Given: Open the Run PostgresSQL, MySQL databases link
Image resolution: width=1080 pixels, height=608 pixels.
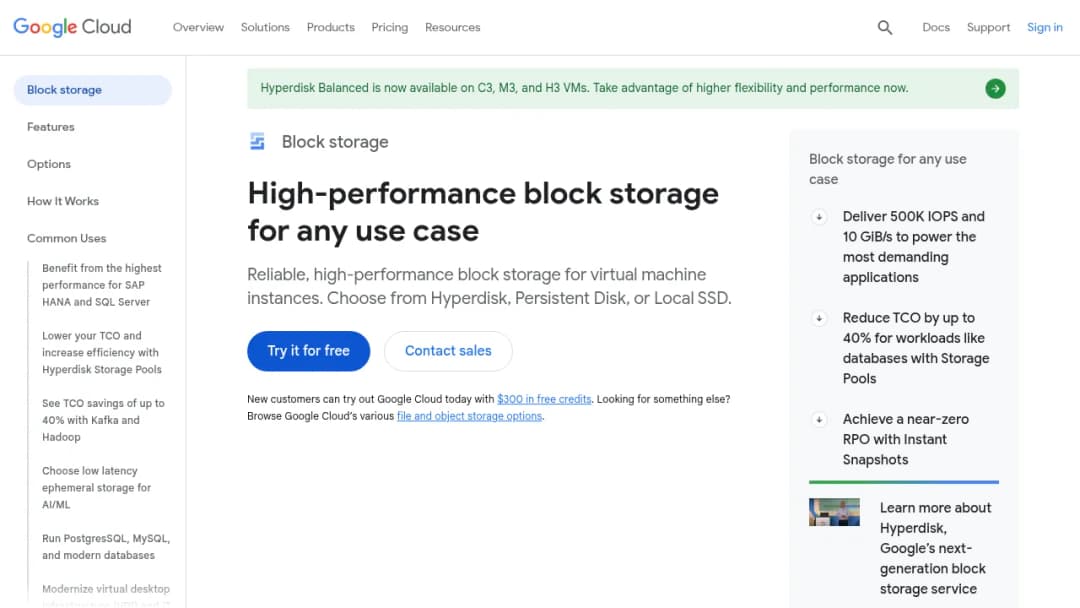Looking at the screenshot, I should tap(106, 547).
